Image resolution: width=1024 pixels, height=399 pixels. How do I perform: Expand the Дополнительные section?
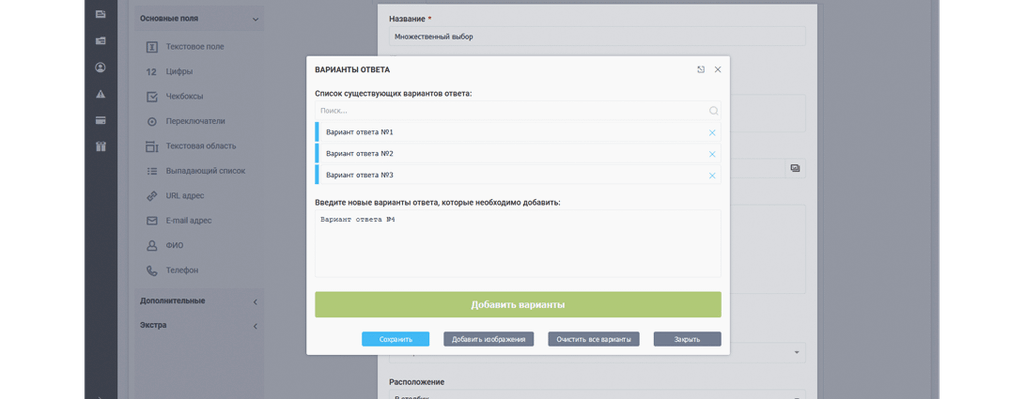[x=255, y=302]
